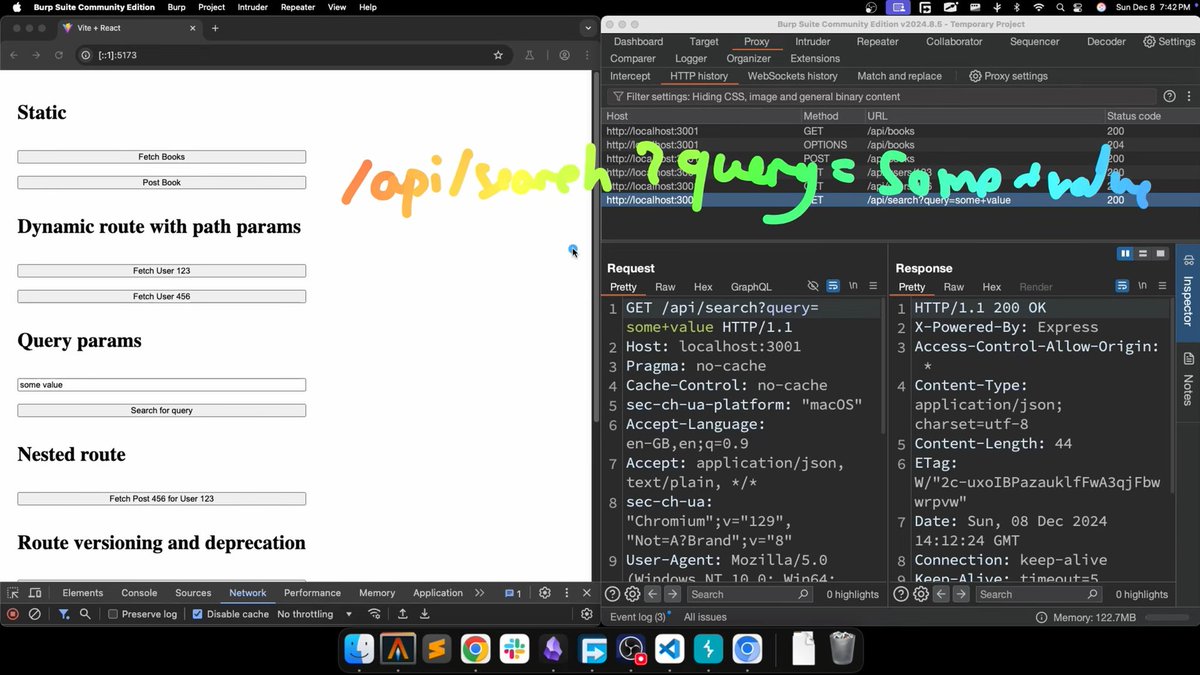Open the HTTP history three-dot options menu
1200x675 pixels.
[x=1188, y=97]
